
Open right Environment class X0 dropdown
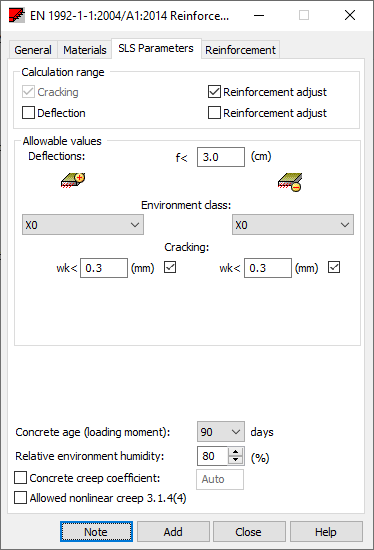tap(293, 225)
